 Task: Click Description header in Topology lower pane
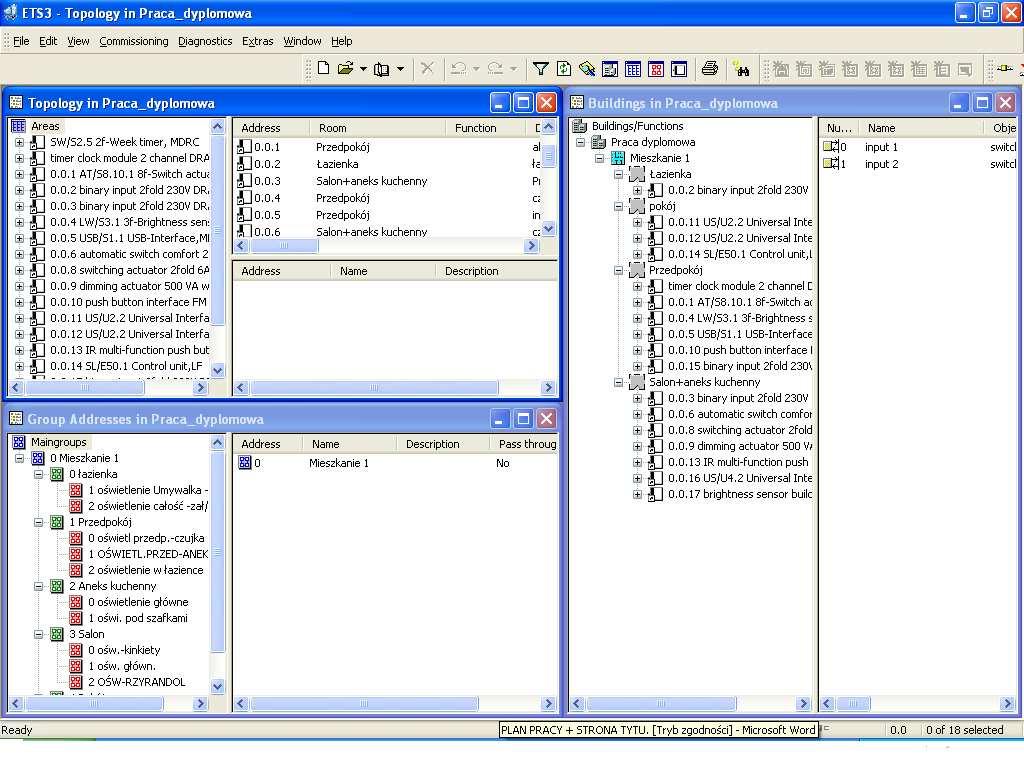(496, 271)
